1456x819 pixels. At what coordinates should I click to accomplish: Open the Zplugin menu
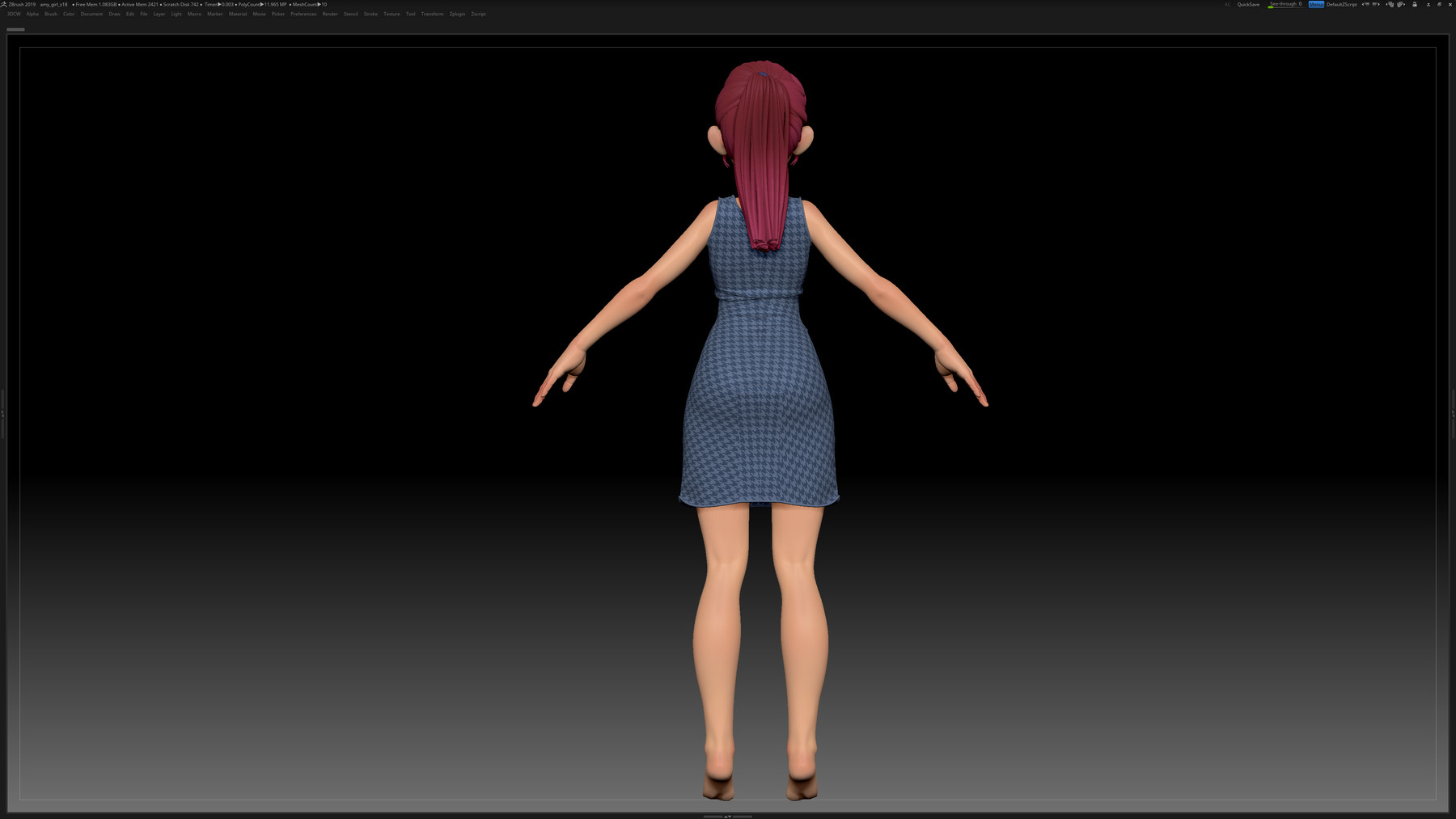pyautogui.click(x=457, y=14)
